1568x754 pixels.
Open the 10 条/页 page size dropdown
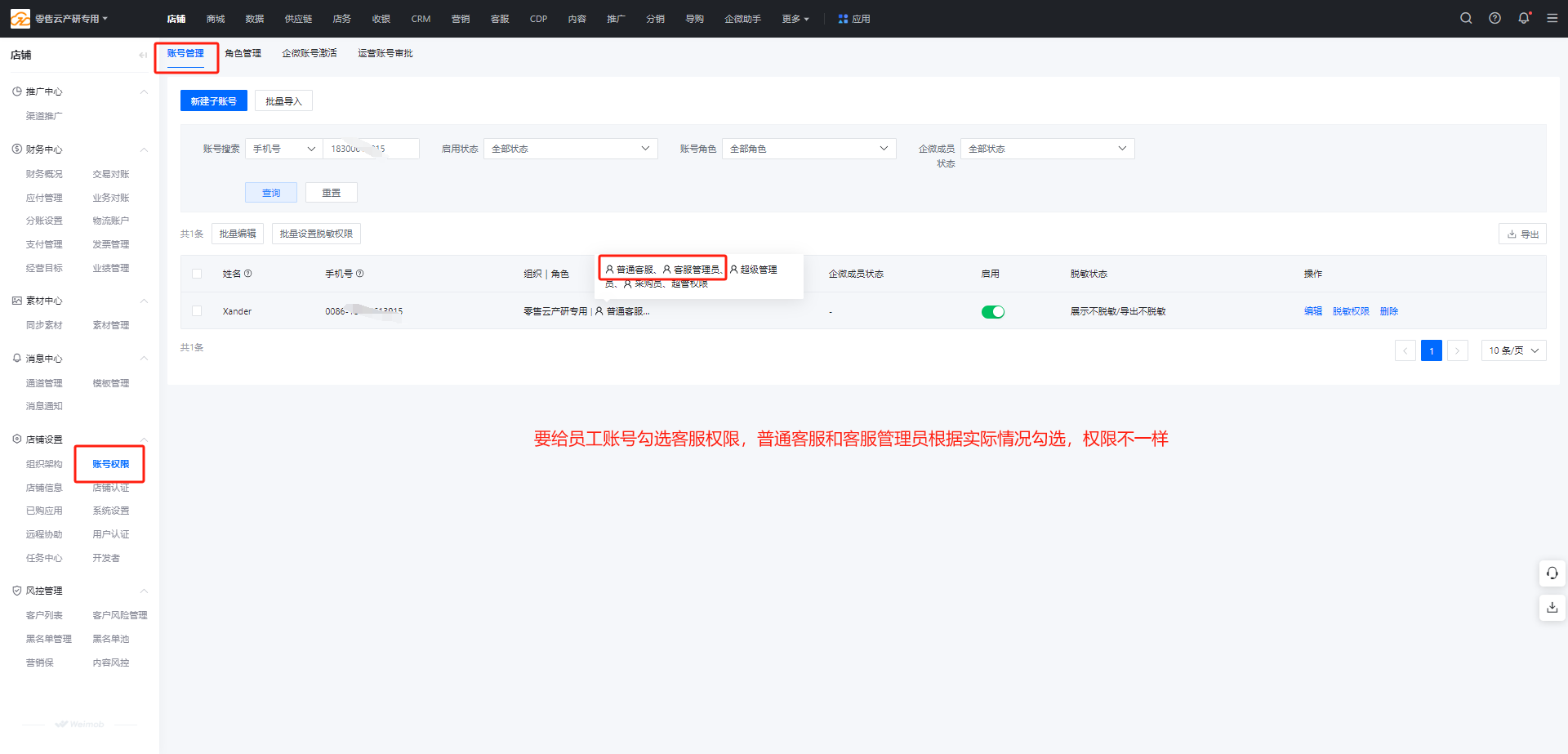click(1513, 350)
